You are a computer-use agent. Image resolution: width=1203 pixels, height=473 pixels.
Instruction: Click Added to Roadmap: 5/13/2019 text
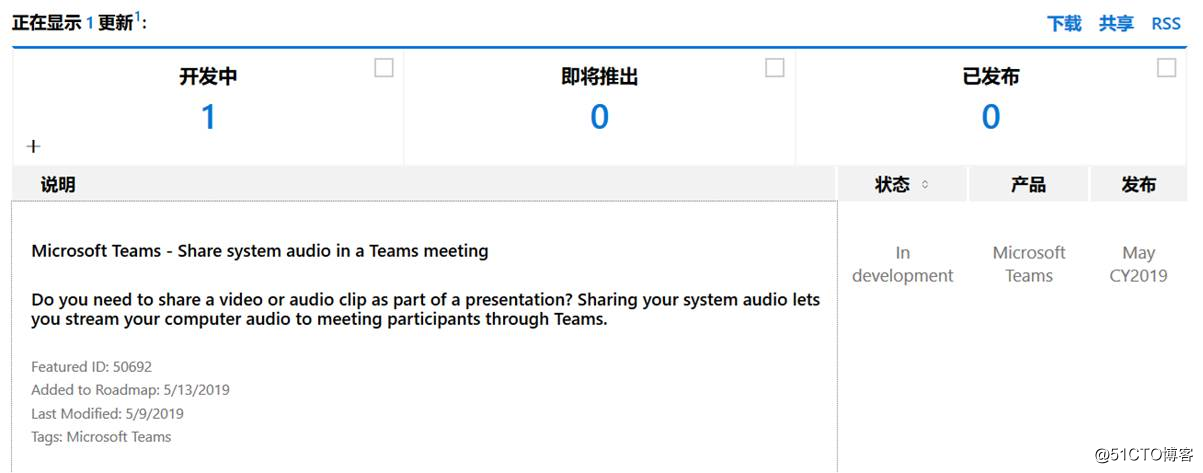pyautogui.click(x=130, y=390)
